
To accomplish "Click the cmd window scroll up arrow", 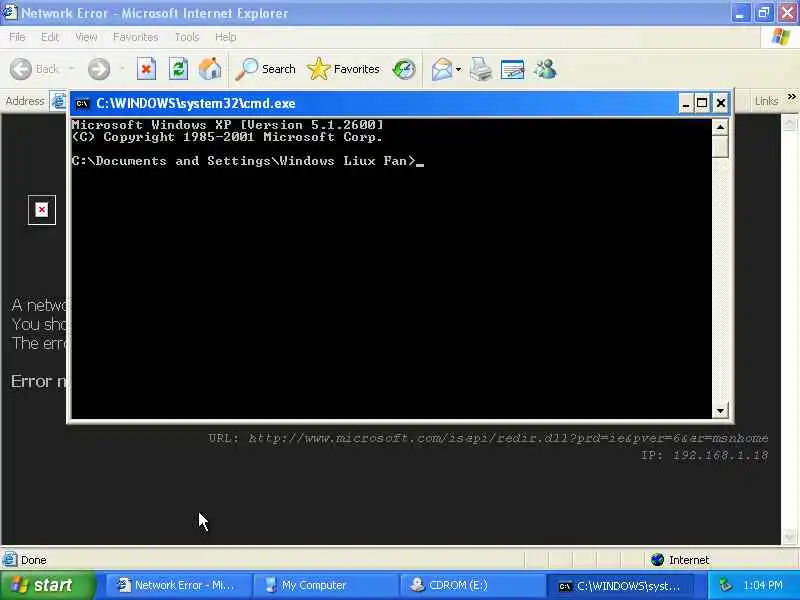I will coord(720,127).
